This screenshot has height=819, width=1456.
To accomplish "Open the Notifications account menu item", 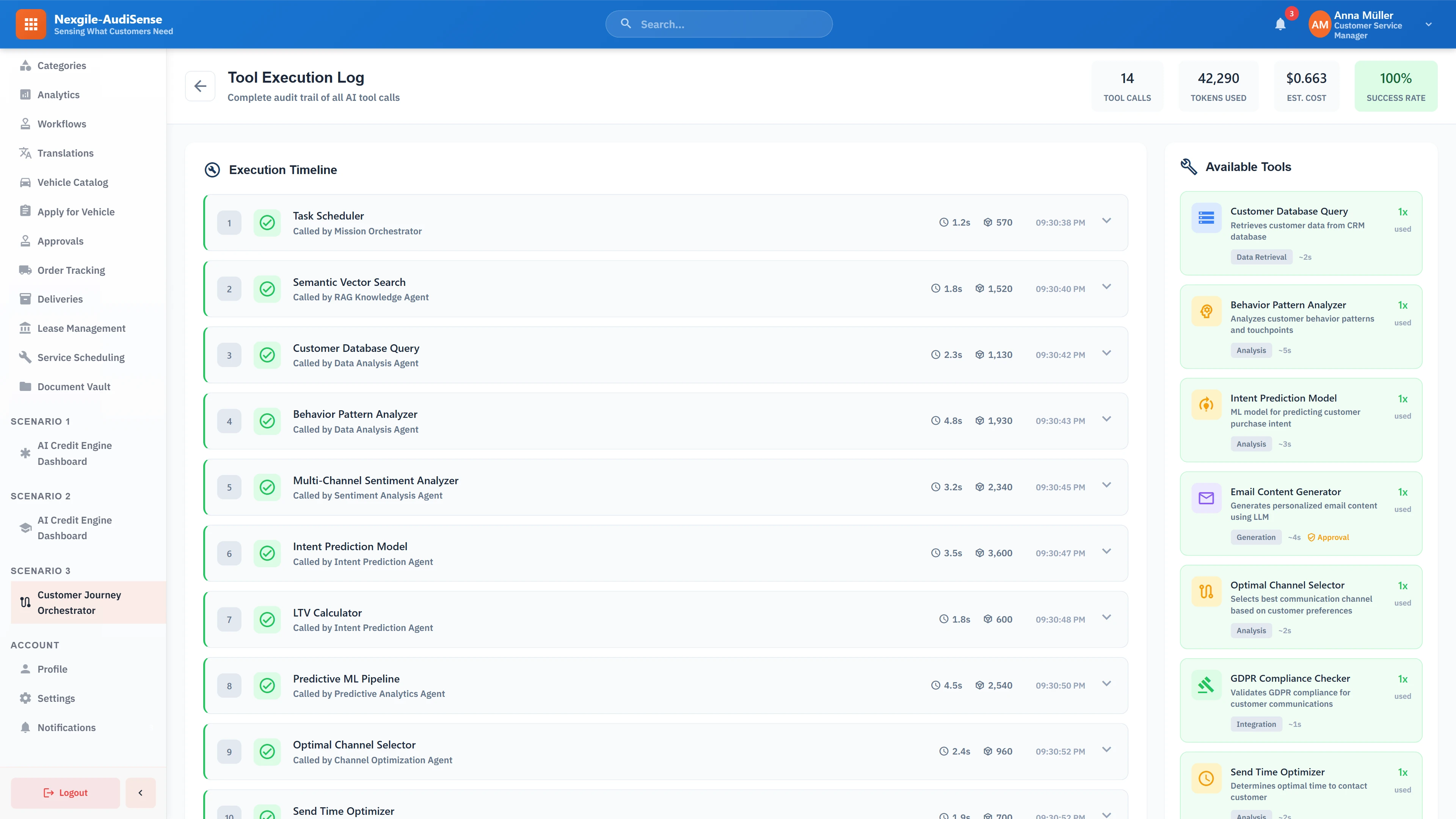I will 66,727.
